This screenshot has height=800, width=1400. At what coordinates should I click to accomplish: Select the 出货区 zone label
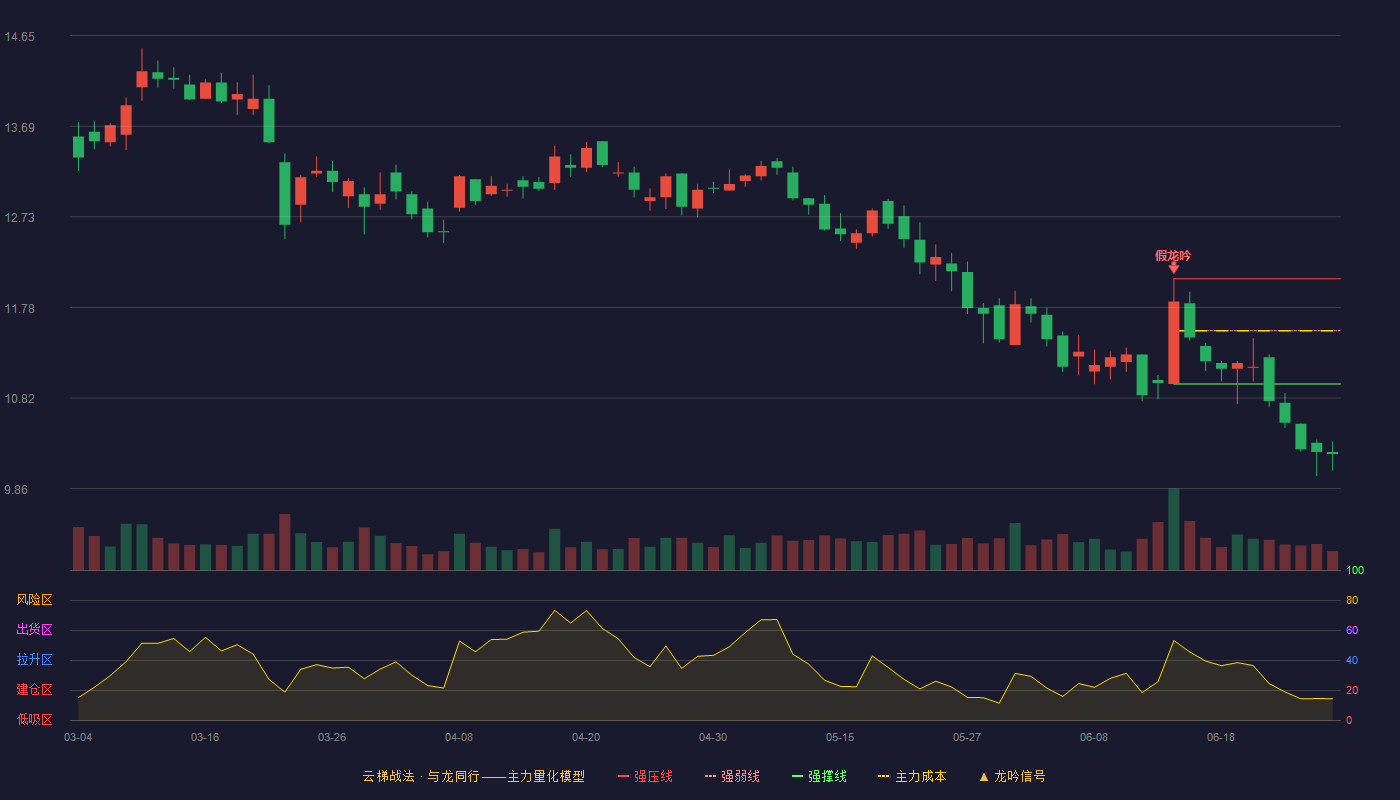pyautogui.click(x=34, y=630)
